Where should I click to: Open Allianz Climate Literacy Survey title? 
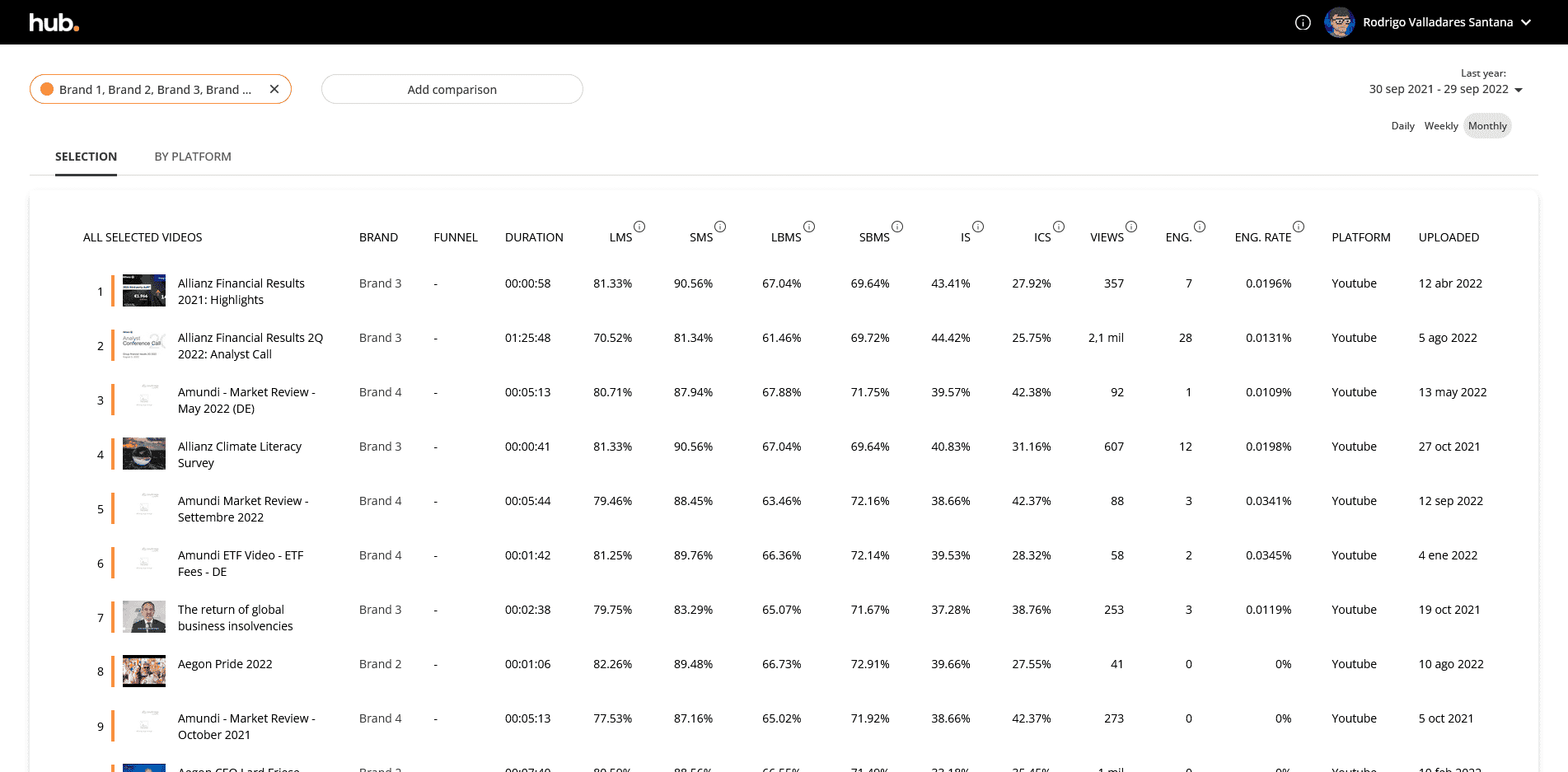(240, 455)
